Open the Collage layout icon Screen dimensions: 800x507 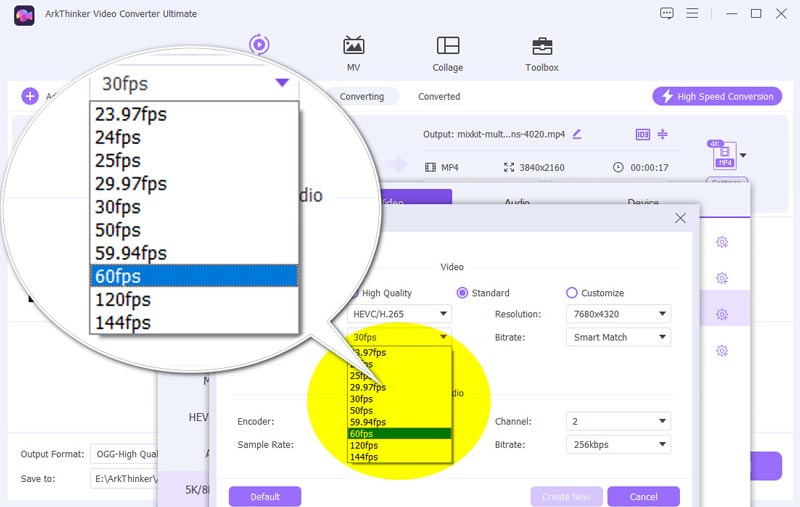448,46
